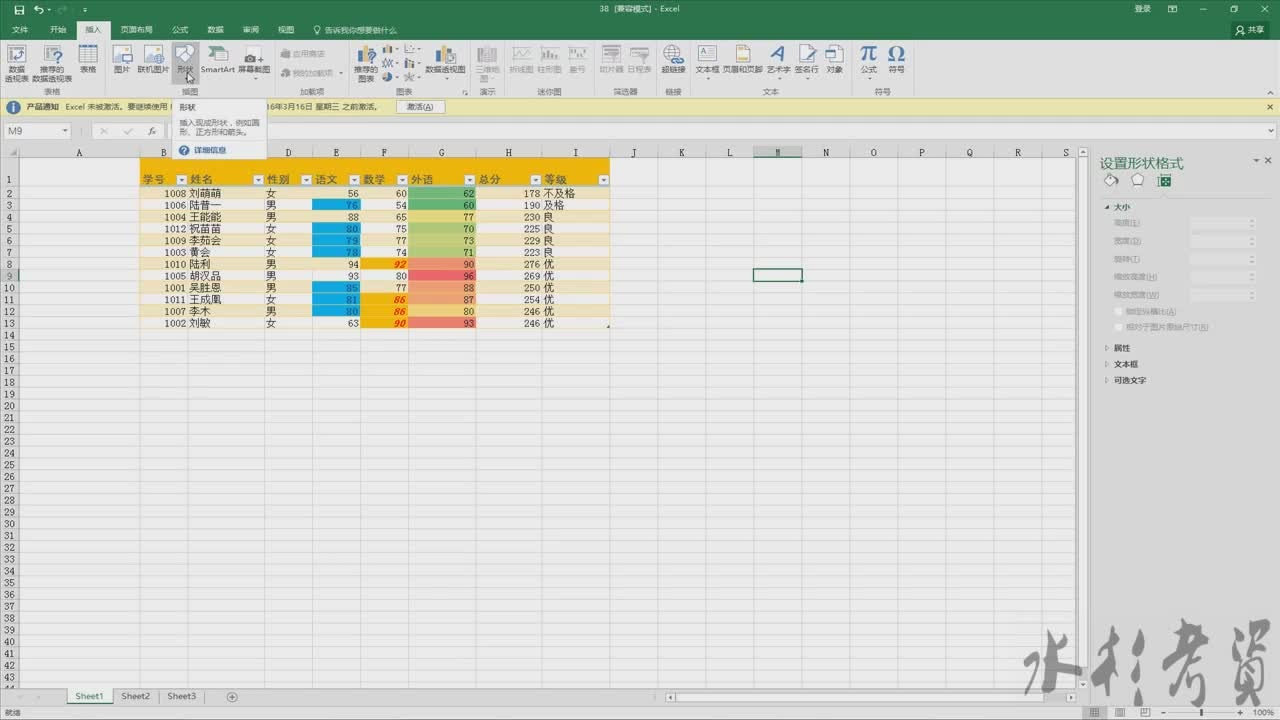Select the Sheet3 worksheet tab

pyautogui.click(x=181, y=696)
